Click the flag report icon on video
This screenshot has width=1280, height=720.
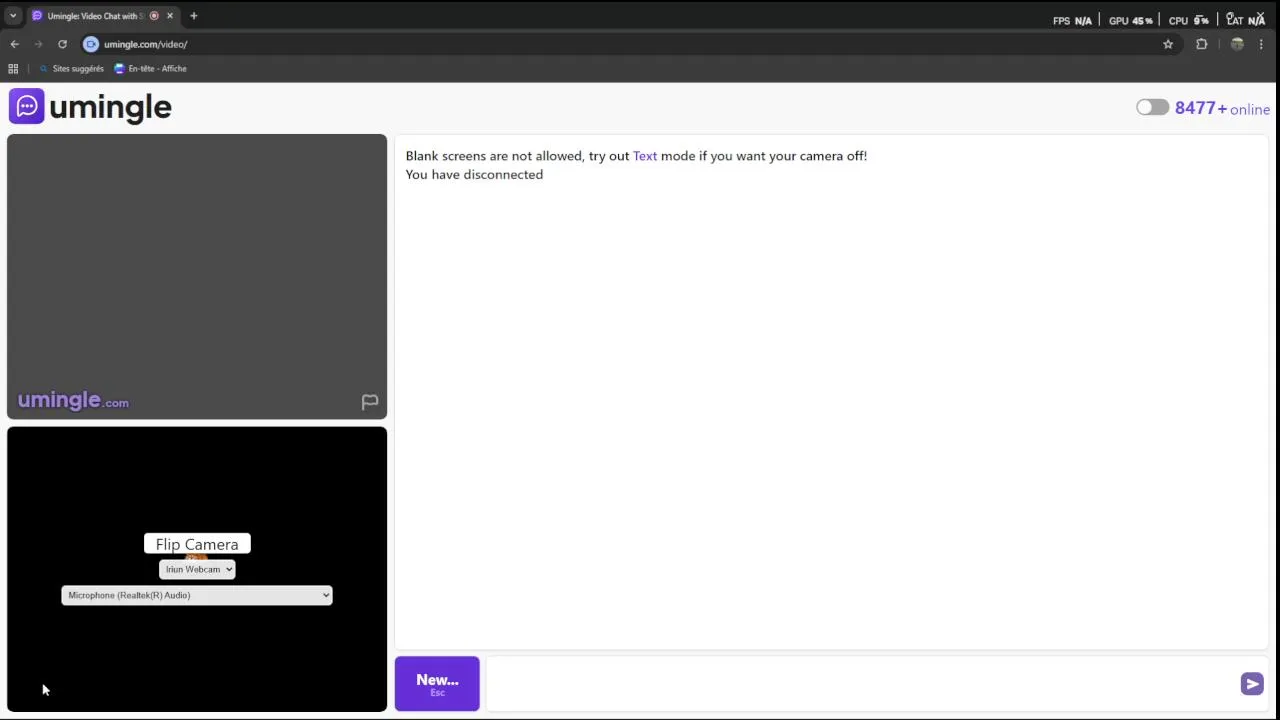coord(370,402)
